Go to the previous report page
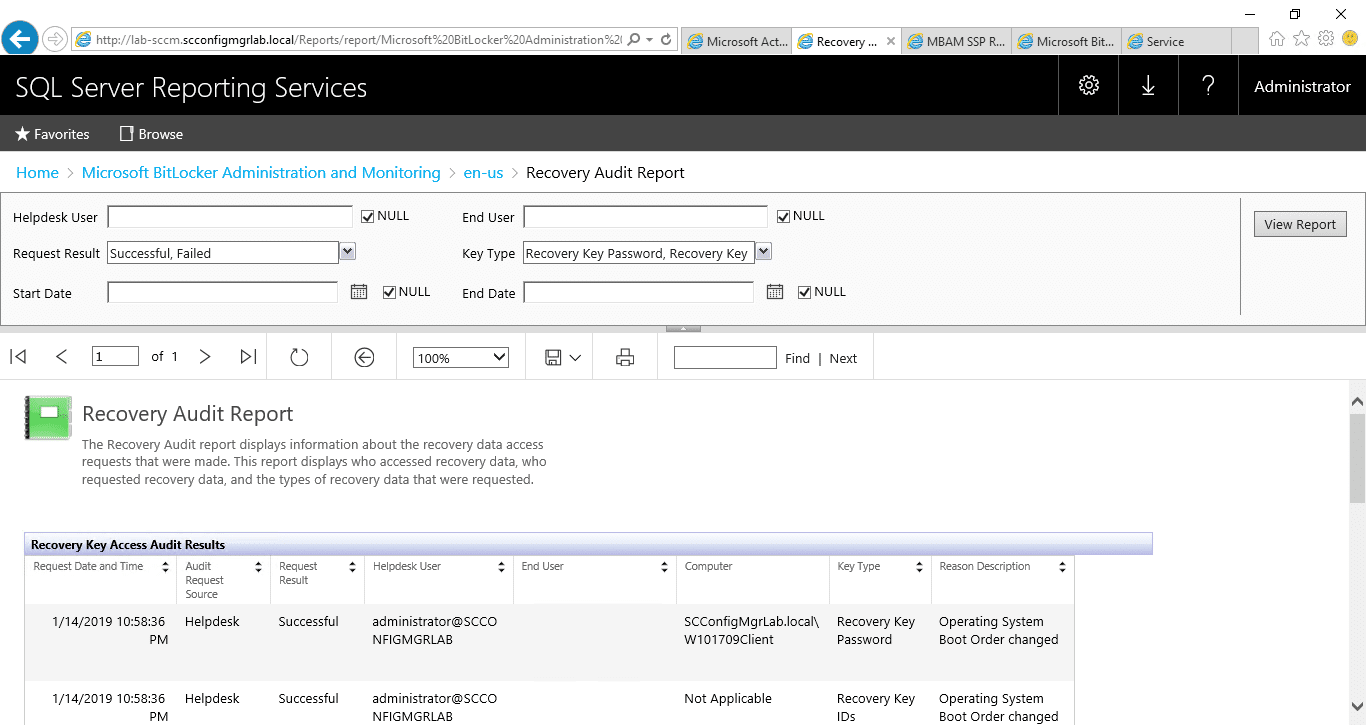This screenshot has width=1366, height=725. [x=62, y=357]
